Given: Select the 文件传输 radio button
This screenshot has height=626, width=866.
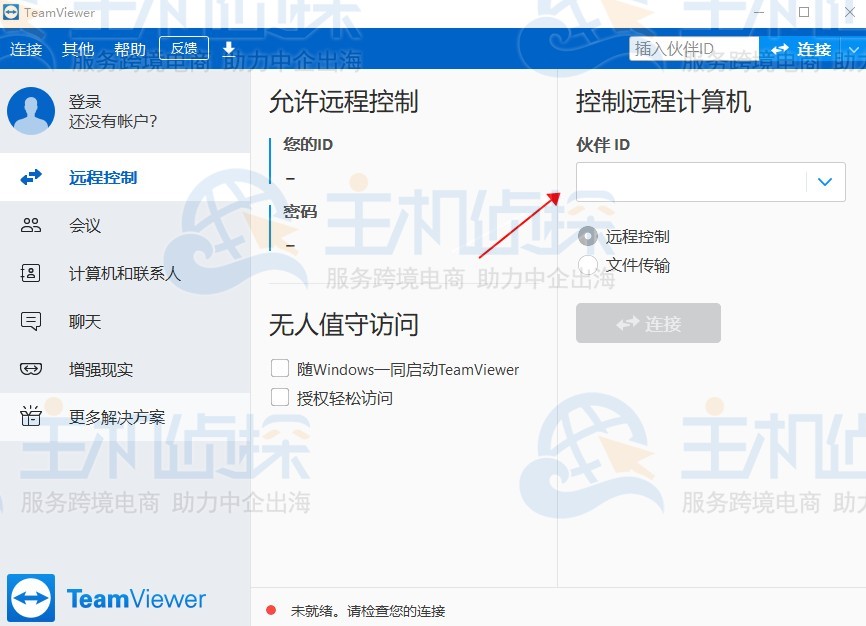Looking at the screenshot, I should point(589,265).
